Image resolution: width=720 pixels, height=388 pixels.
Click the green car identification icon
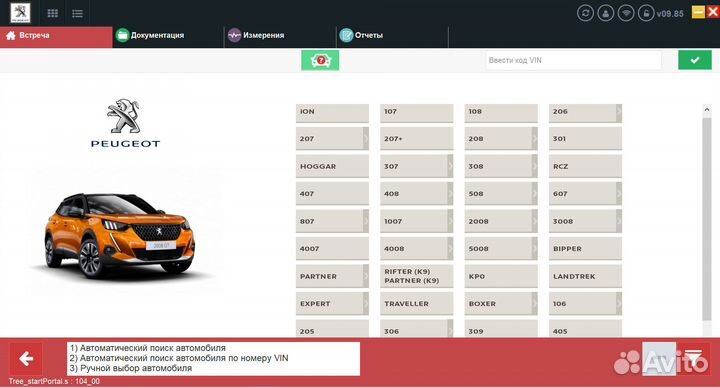pos(320,60)
